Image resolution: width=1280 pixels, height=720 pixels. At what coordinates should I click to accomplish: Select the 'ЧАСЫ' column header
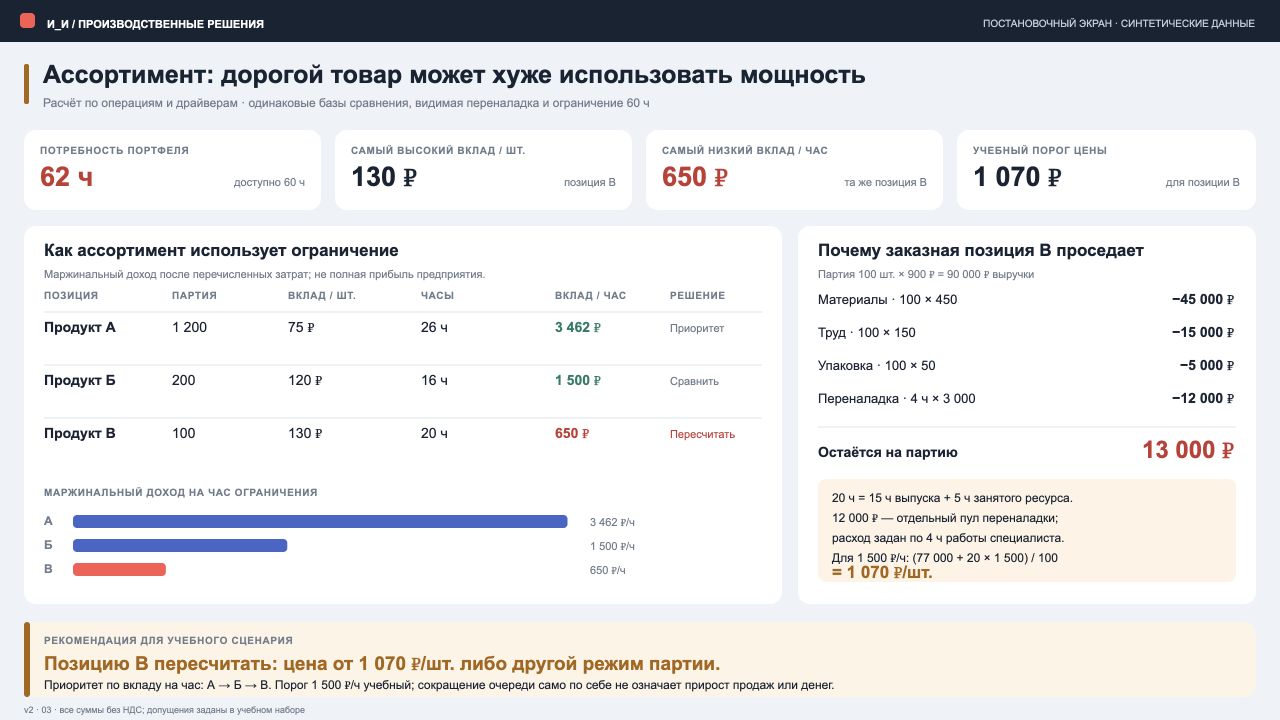(x=437, y=296)
